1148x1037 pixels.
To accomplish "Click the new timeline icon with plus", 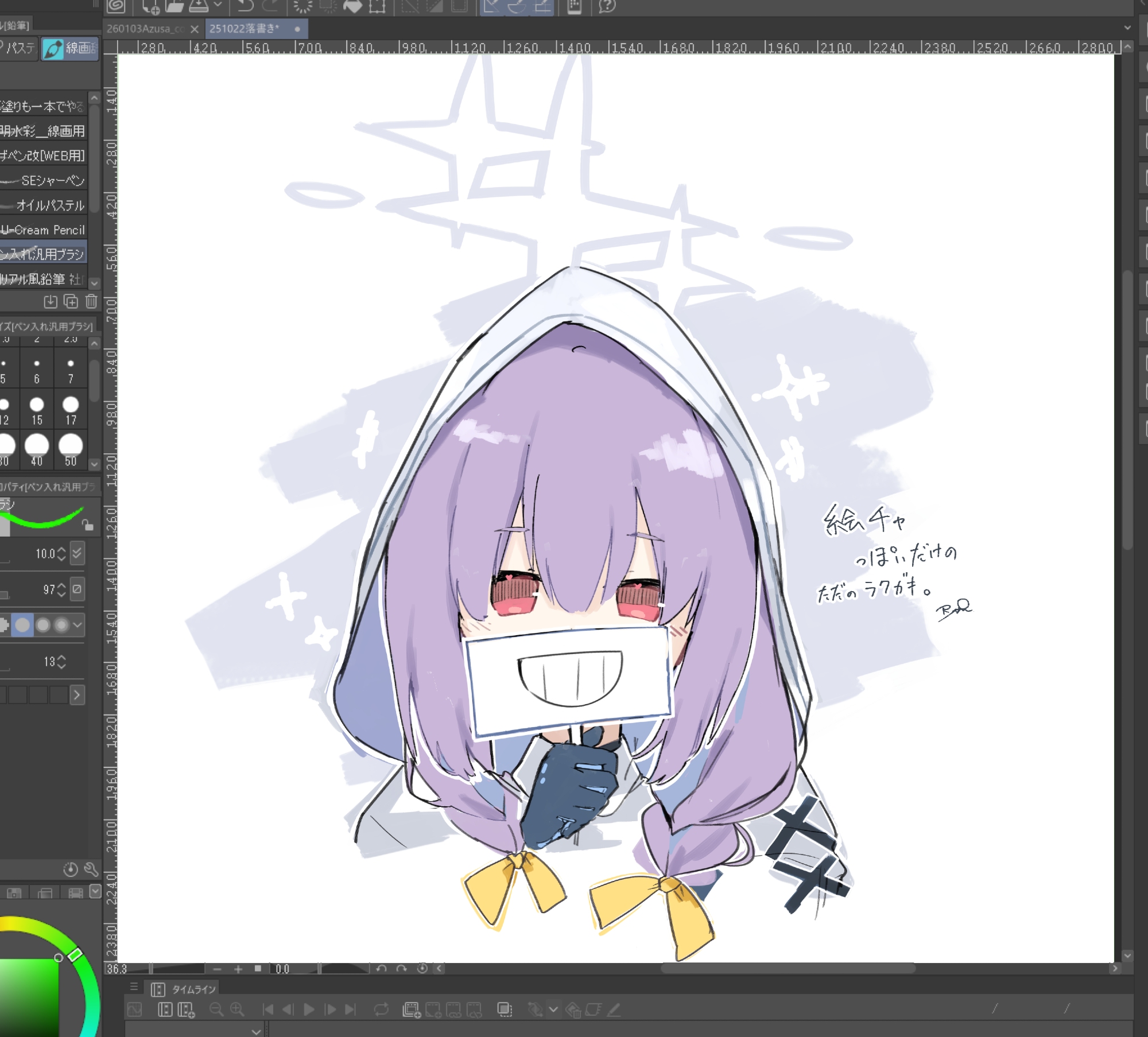I will [186, 1009].
